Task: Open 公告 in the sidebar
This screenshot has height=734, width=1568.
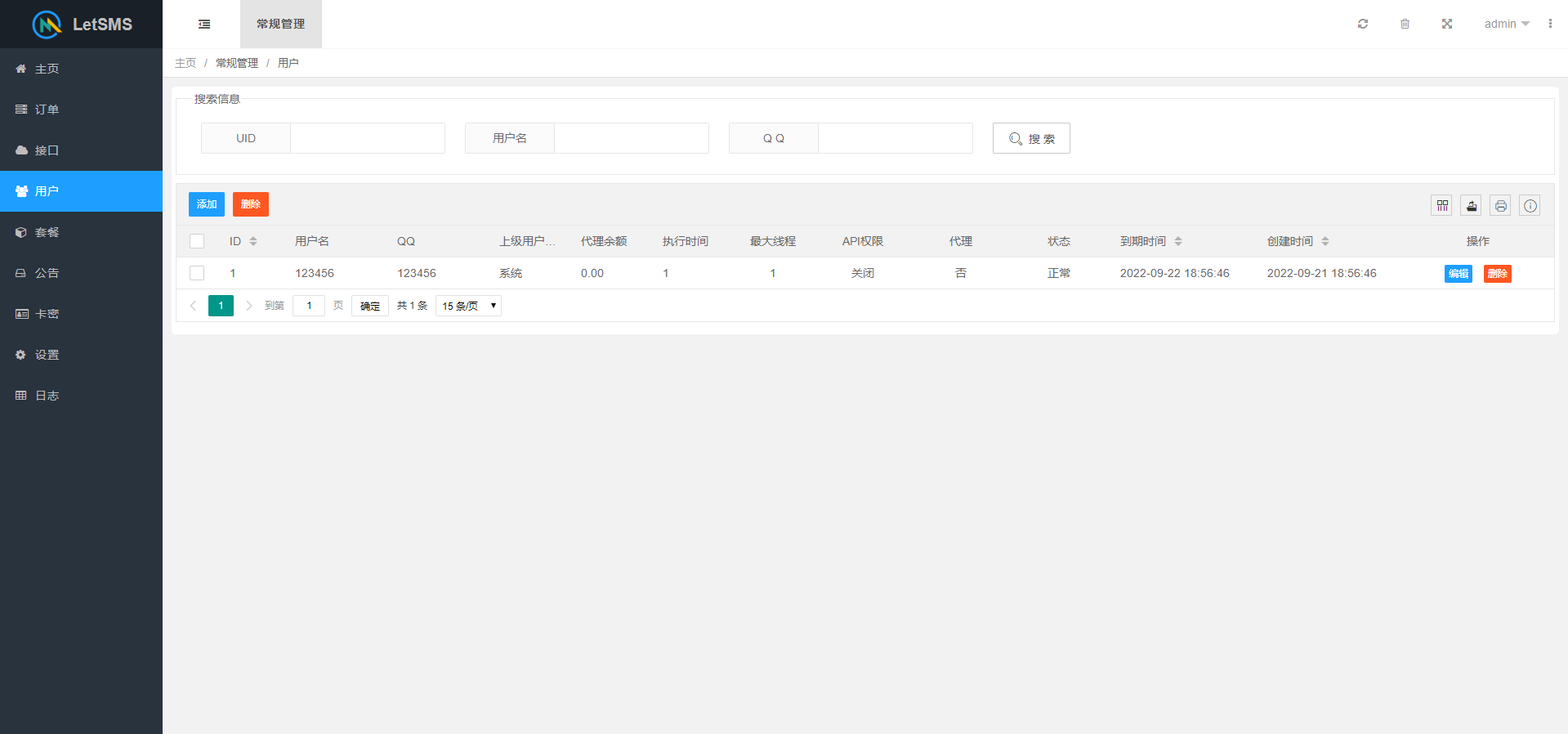Action: [81, 273]
